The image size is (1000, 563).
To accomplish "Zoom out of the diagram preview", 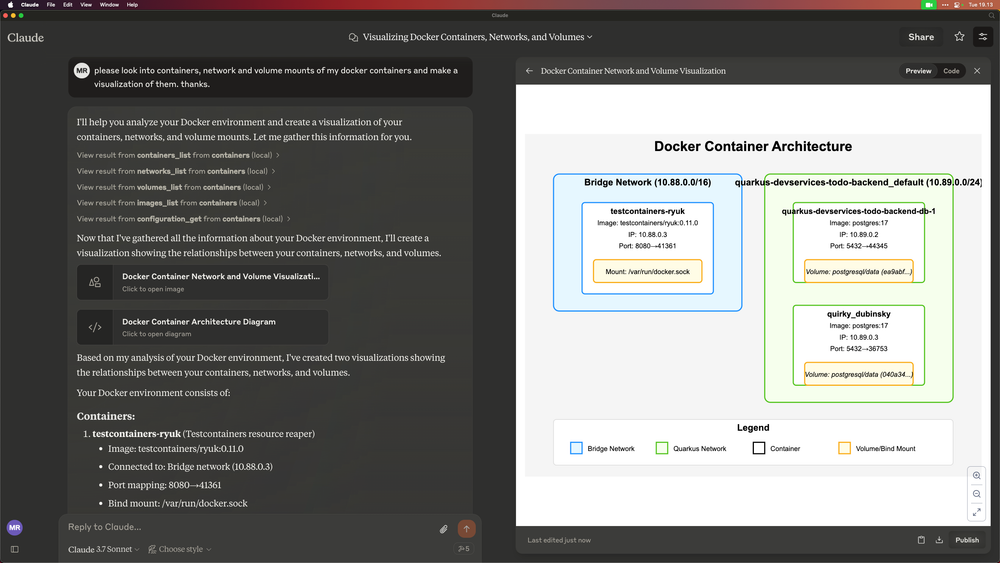I will point(977,494).
